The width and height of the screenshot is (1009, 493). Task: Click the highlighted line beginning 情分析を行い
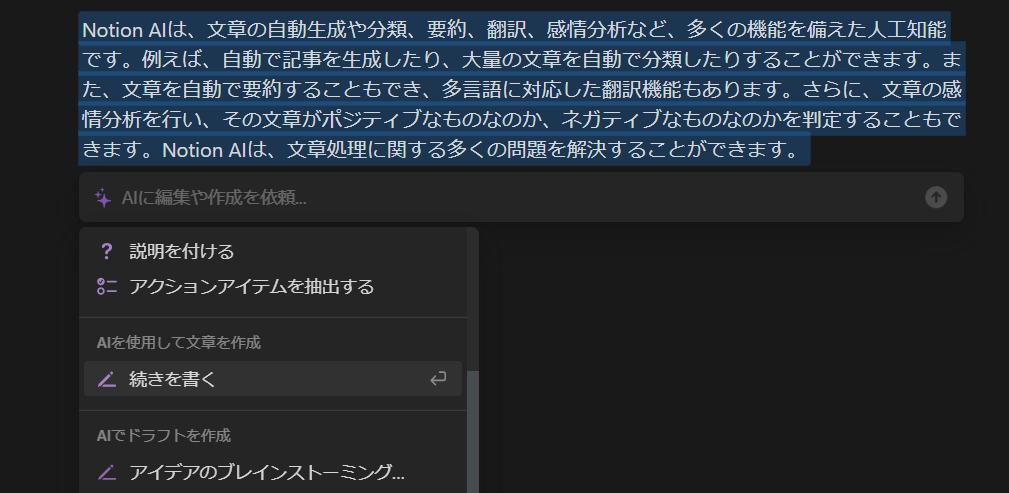[x=521, y=120]
